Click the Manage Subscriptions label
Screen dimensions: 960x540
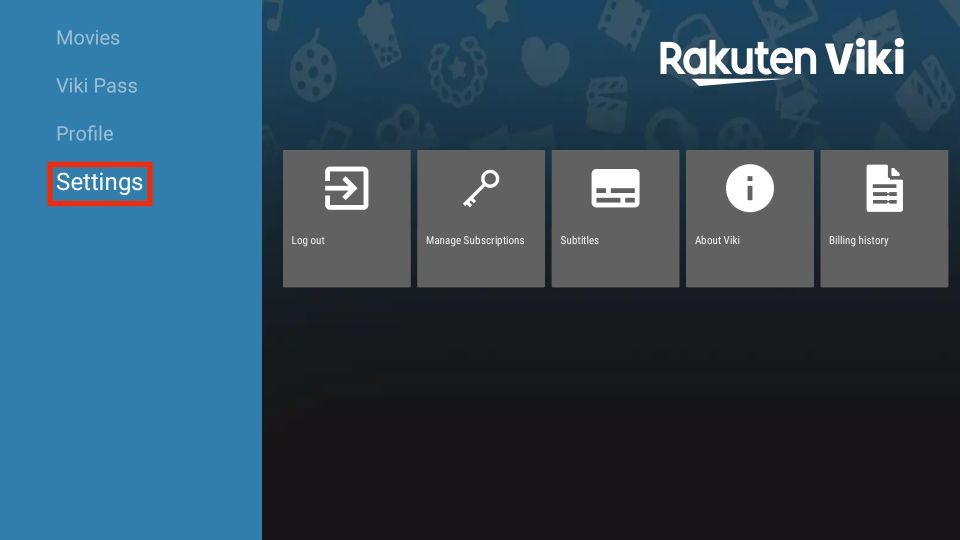coord(475,241)
